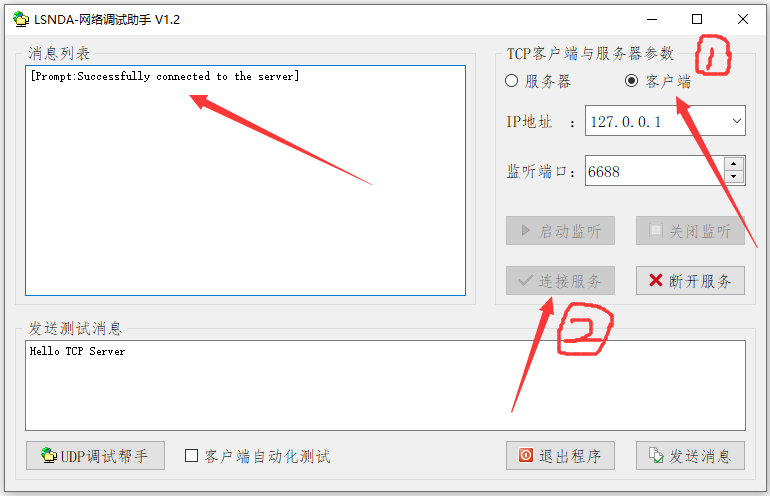Click the LSNDA app icon in title bar
This screenshot has width=770, height=496.
pos(21,19)
